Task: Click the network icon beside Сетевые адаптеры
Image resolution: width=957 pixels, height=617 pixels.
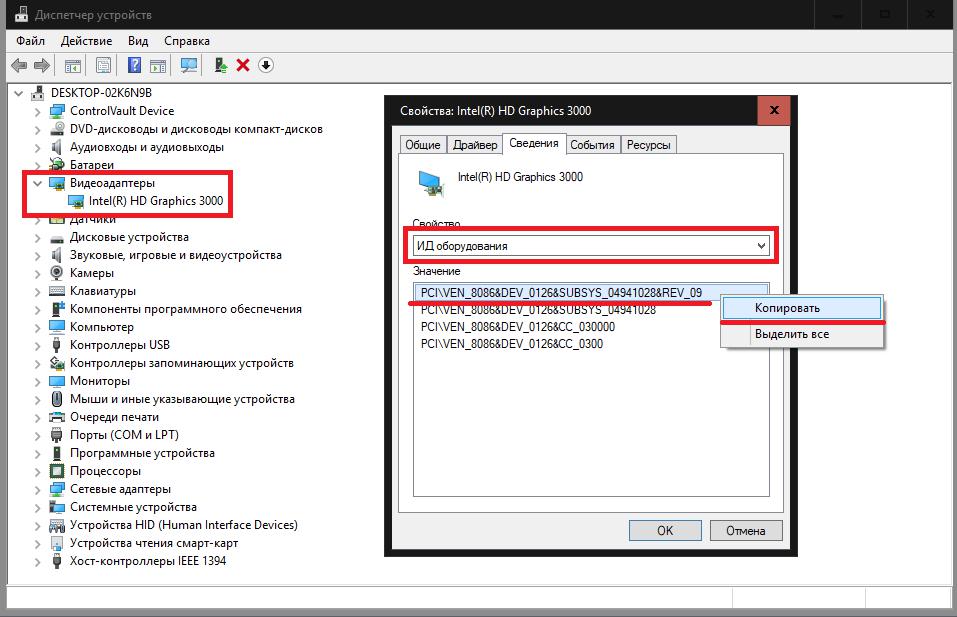Action: (57, 489)
